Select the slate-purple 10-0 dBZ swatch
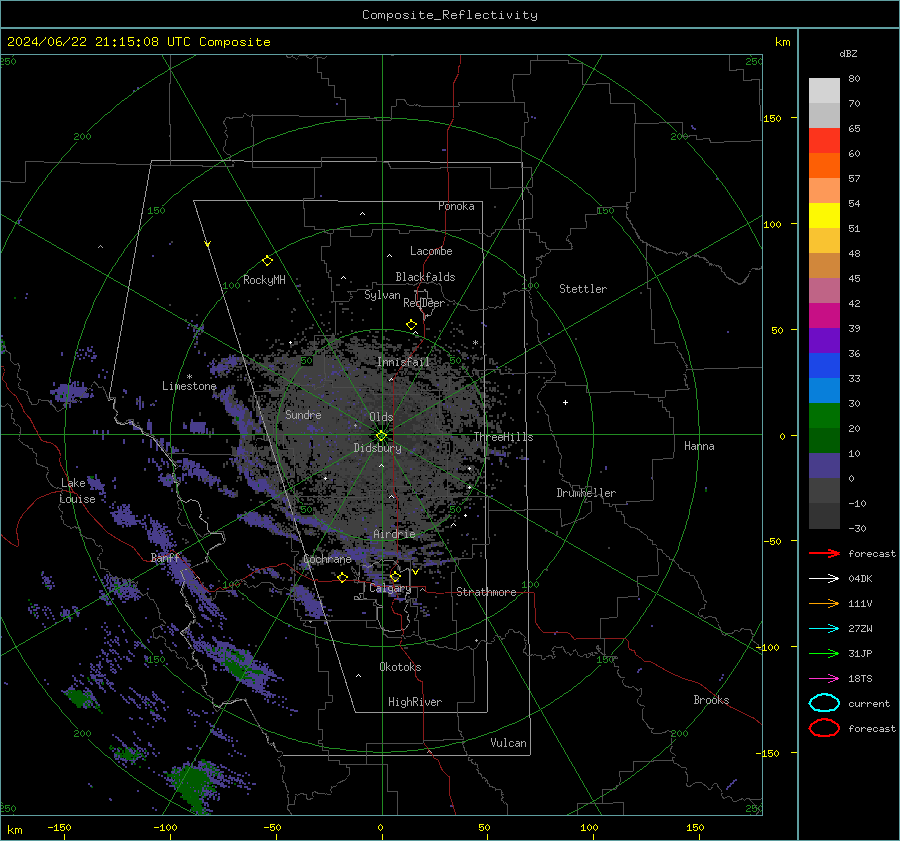Screen dimensions: 900x841 tap(824, 466)
